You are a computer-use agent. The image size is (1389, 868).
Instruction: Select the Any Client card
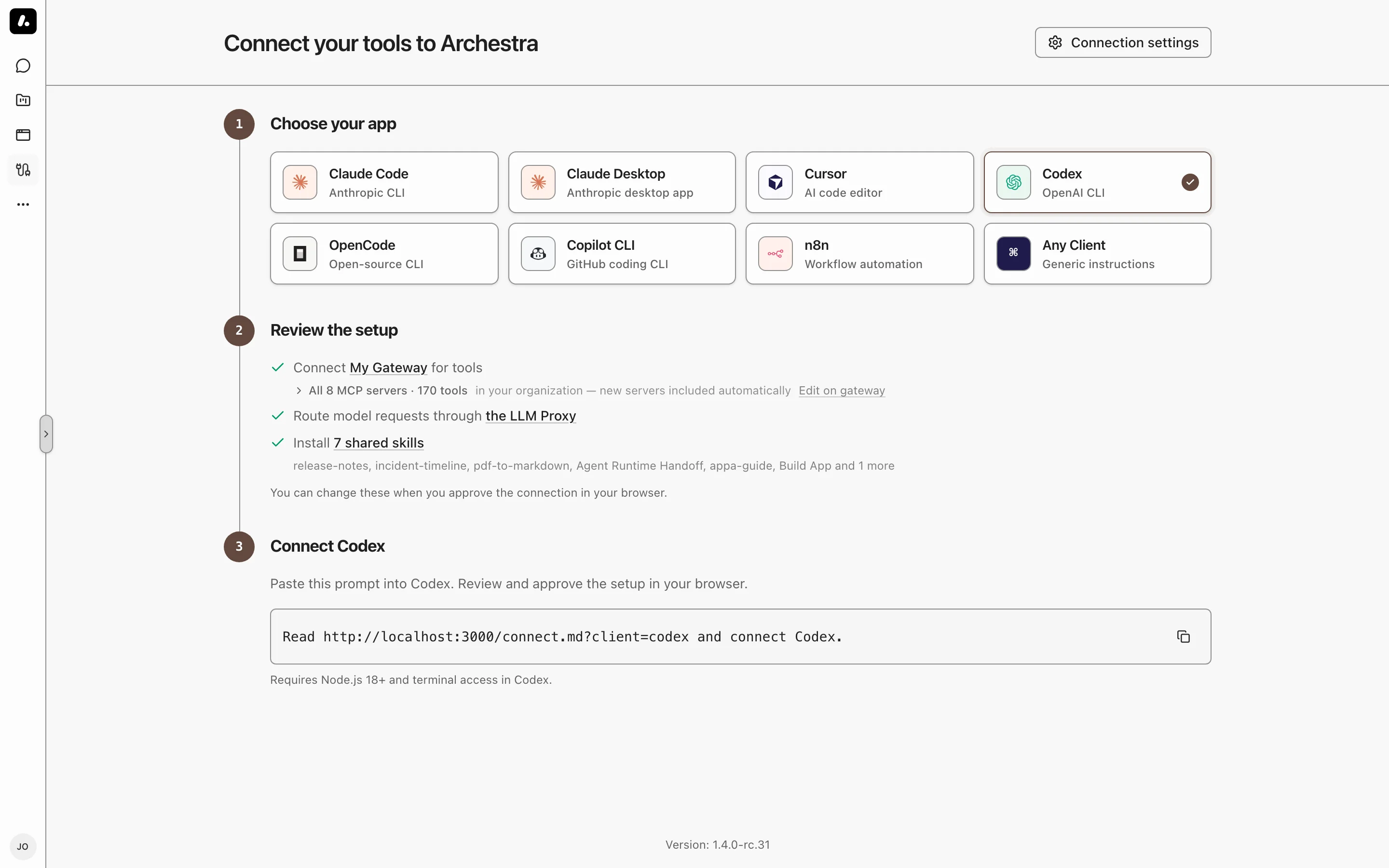tap(1097, 254)
